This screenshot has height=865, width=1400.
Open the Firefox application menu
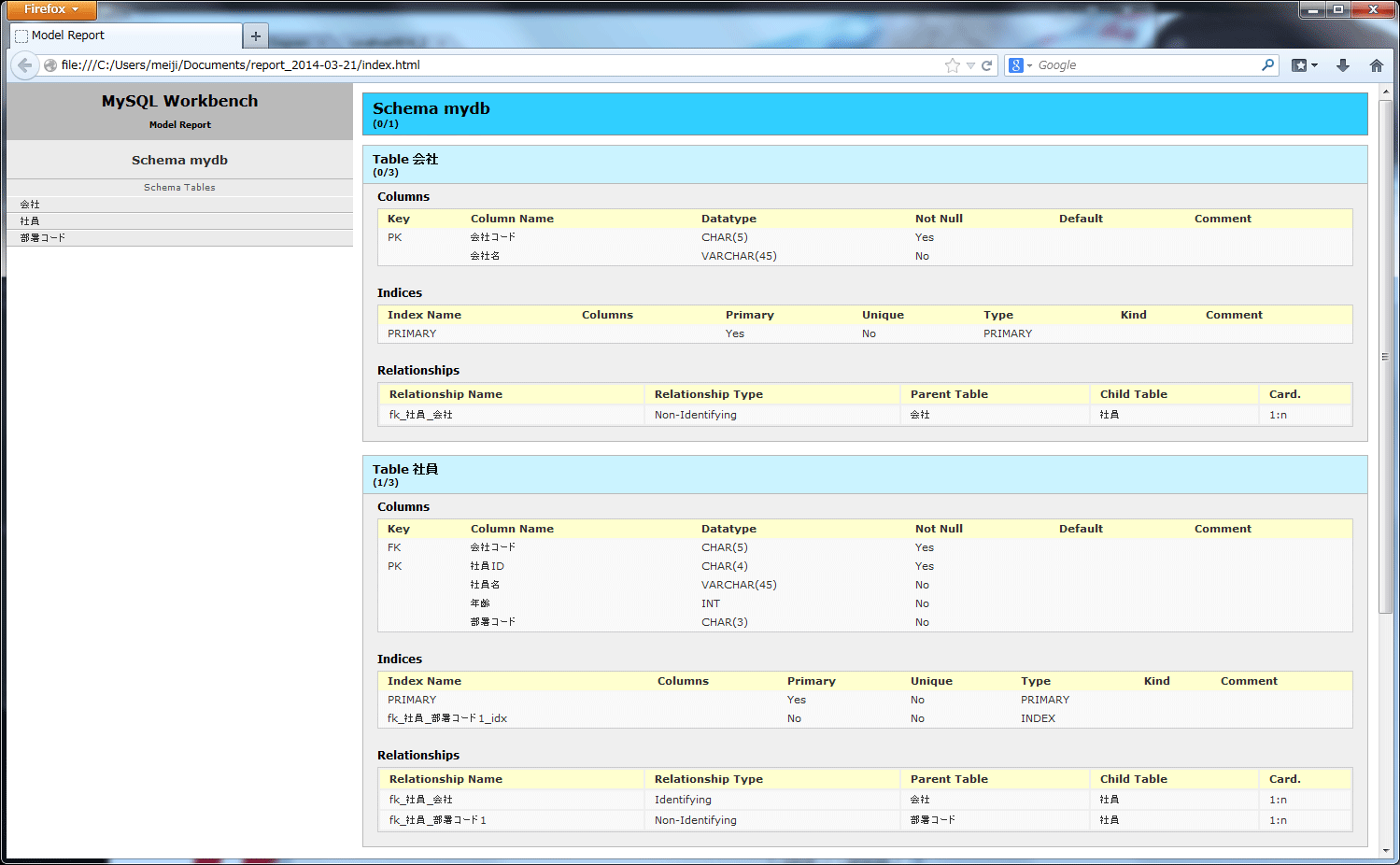tap(51, 9)
